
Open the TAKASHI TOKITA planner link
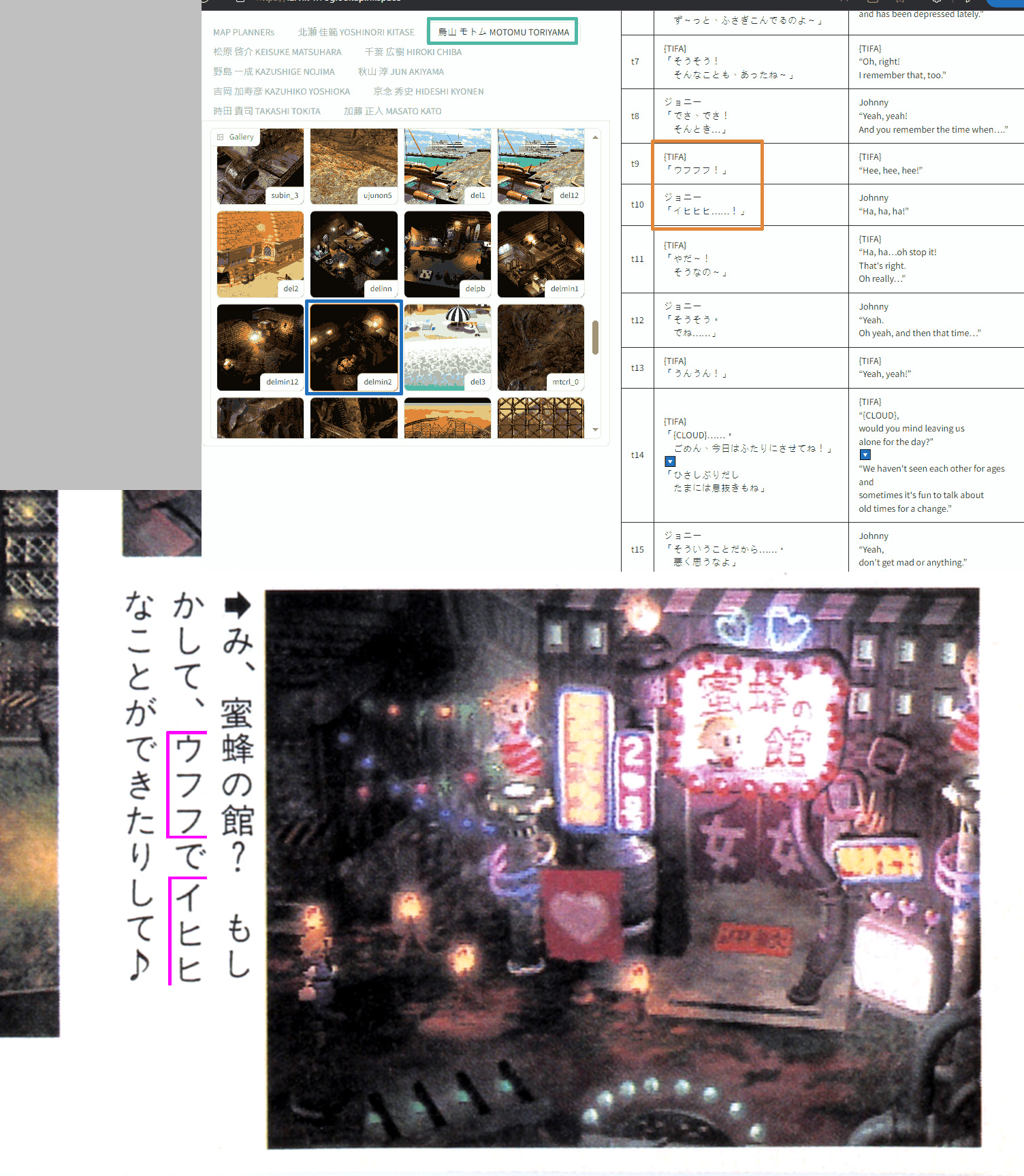[267, 111]
